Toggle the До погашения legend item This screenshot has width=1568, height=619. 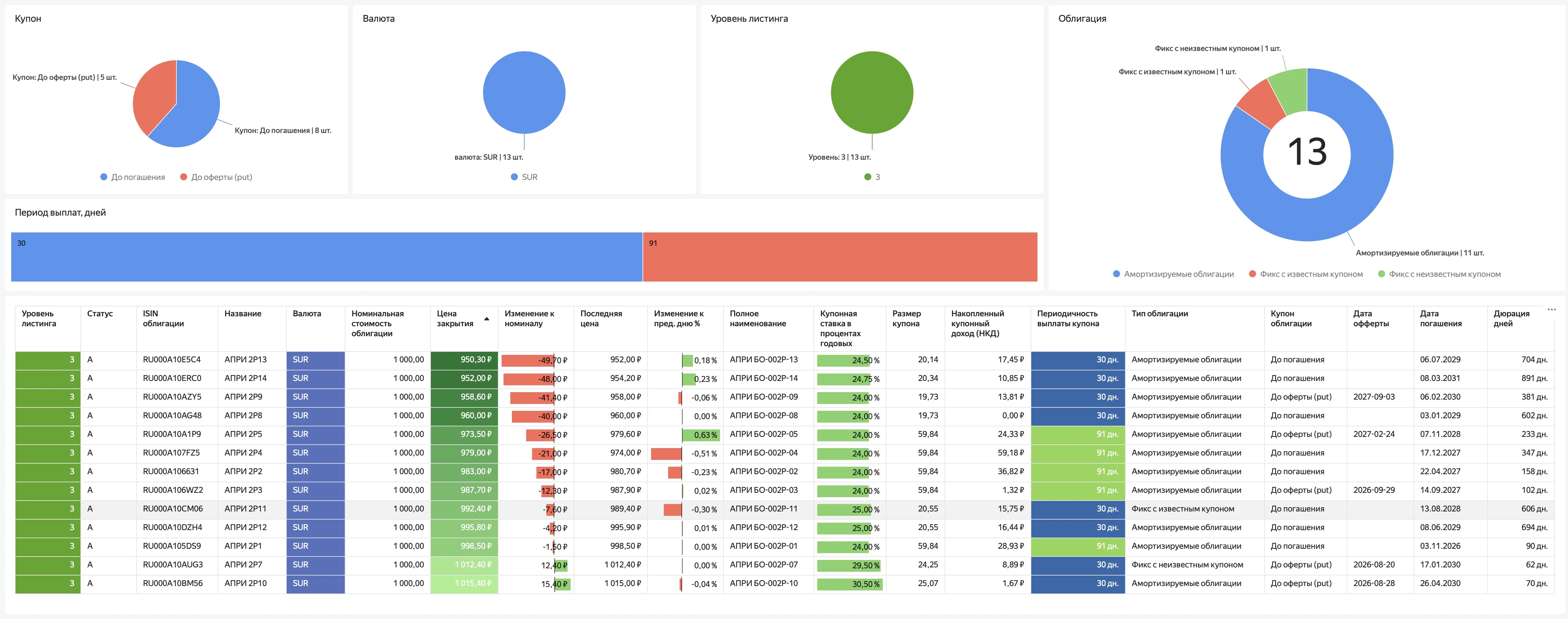pyautogui.click(x=133, y=177)
